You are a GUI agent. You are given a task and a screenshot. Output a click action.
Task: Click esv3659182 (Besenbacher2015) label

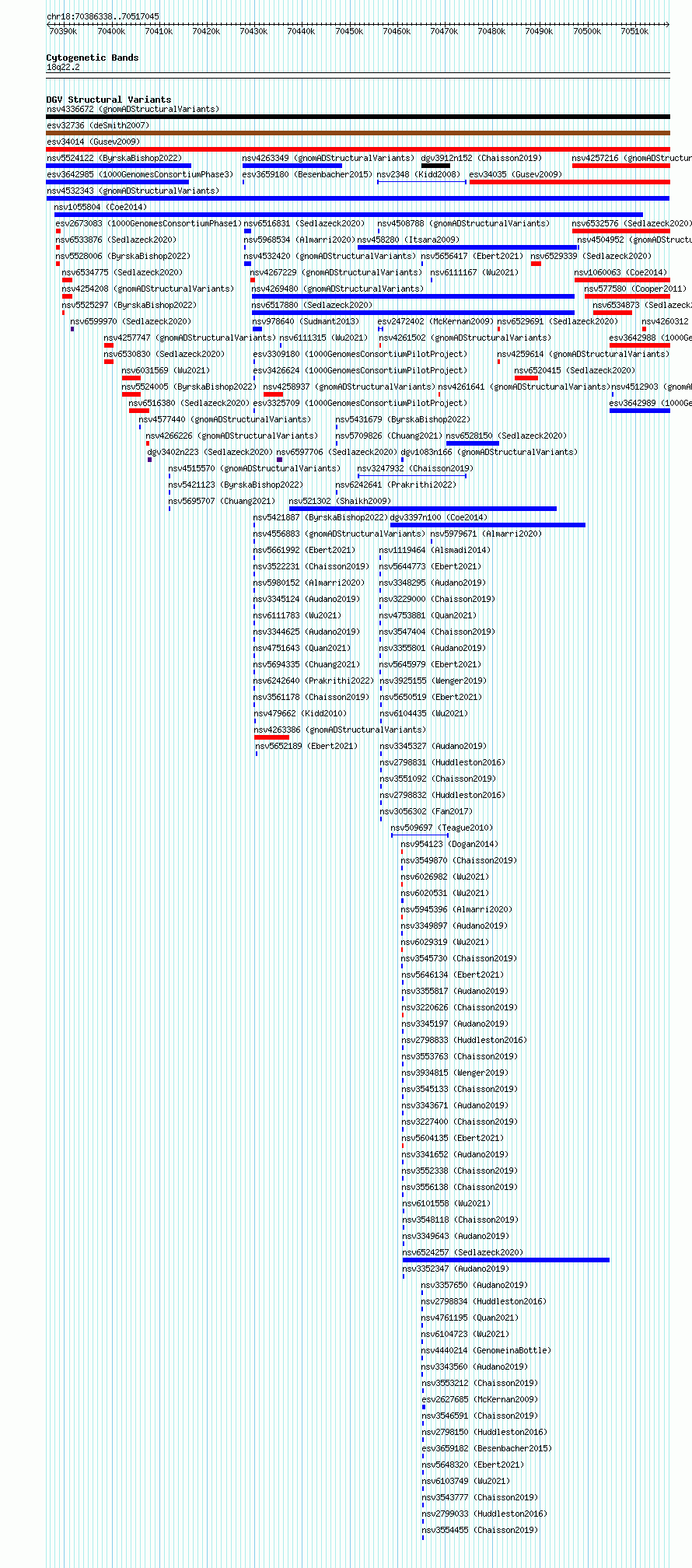pyautogui.click(x=487, y=1448)
